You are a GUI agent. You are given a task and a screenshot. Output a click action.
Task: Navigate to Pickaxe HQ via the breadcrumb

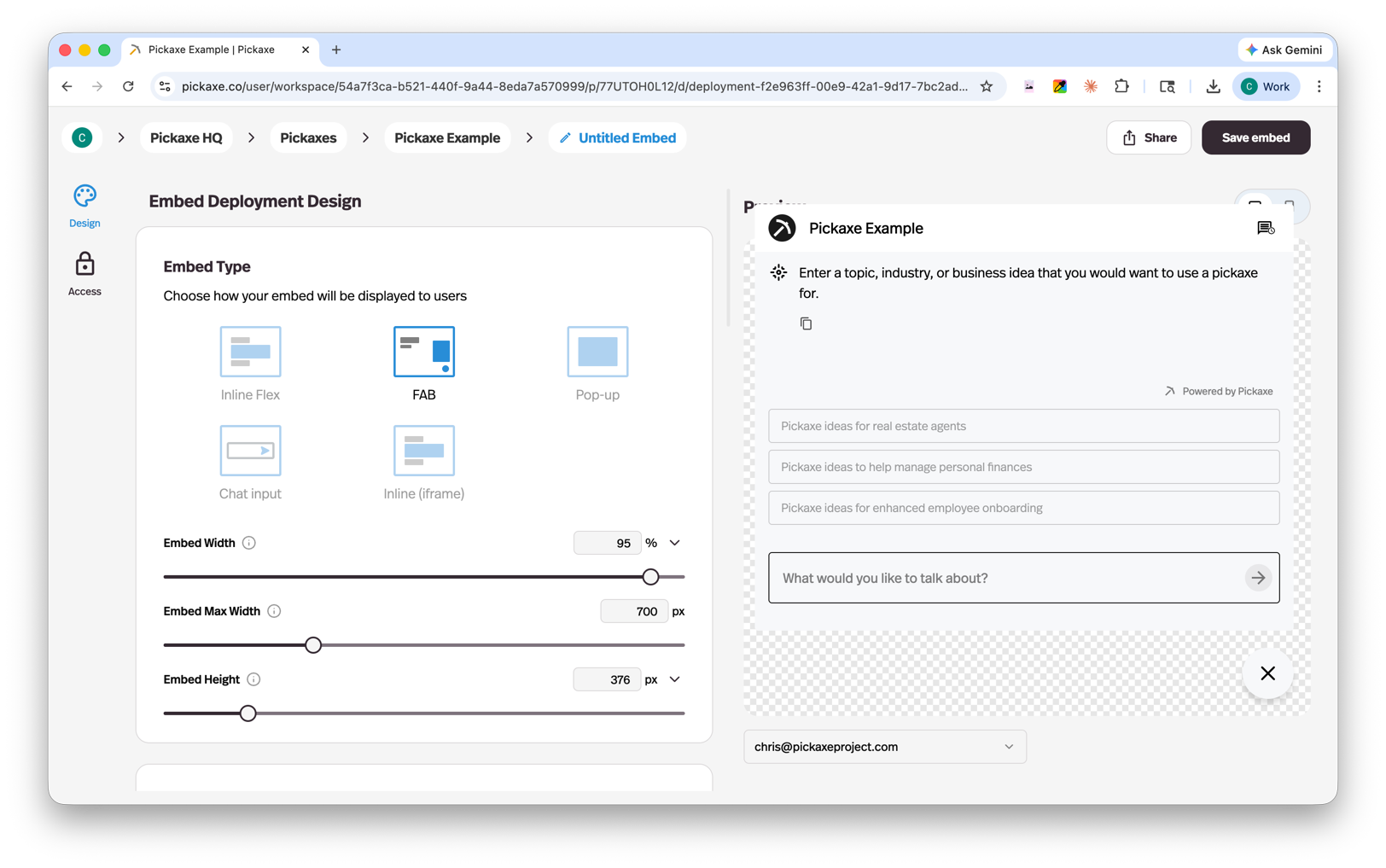185,137
